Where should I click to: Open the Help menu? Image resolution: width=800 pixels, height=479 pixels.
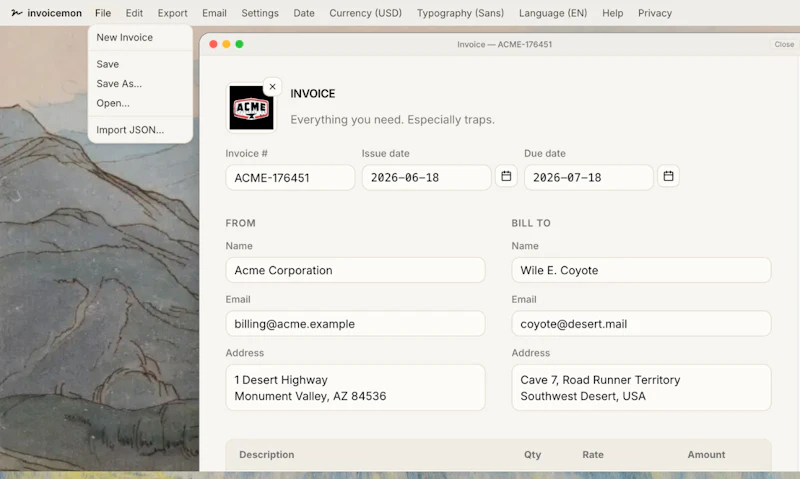(612, 13)
